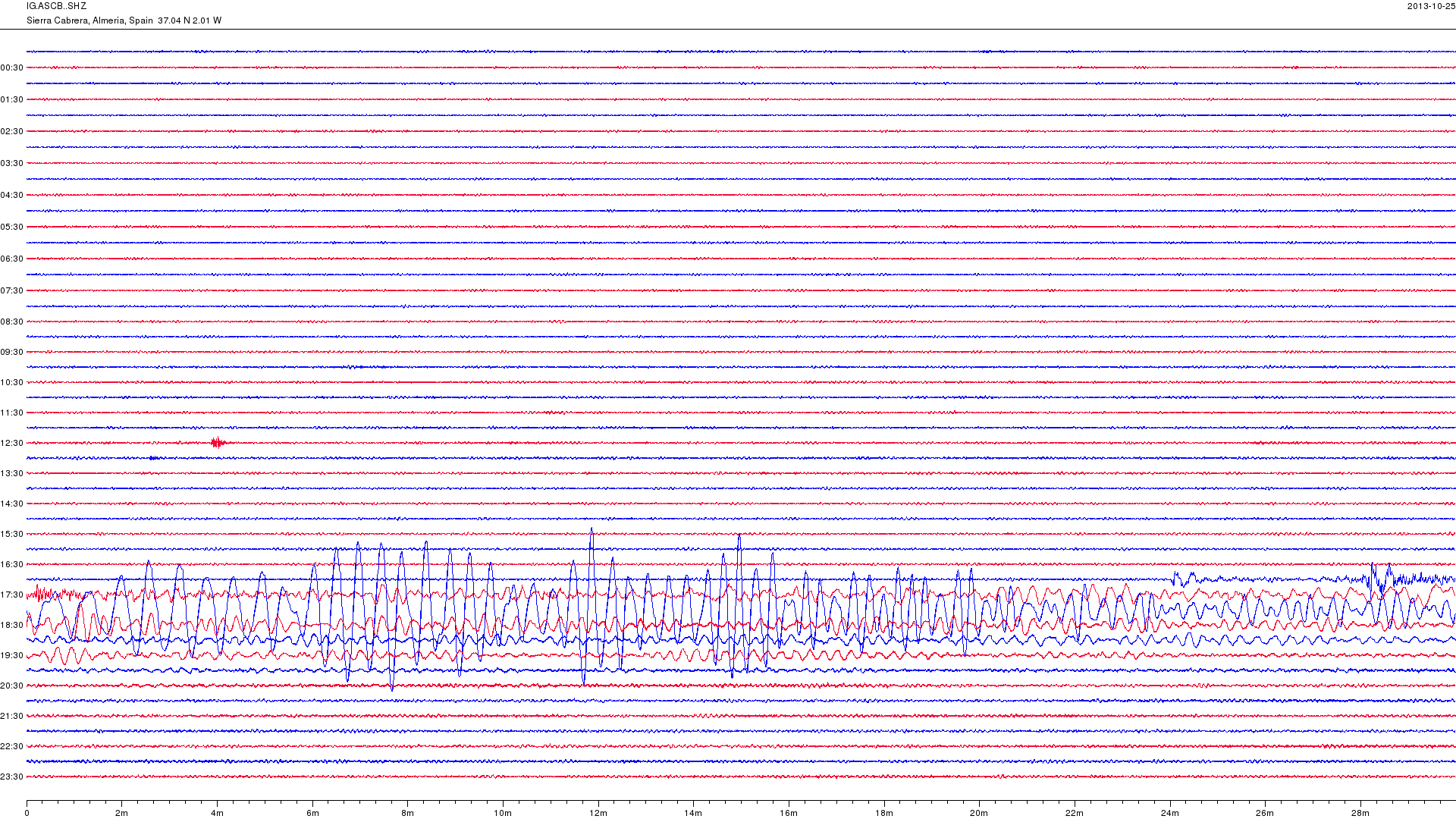Select the 07:30 time label
Viewport: 1456px width, 819px height.
click(x=12, y=291)
